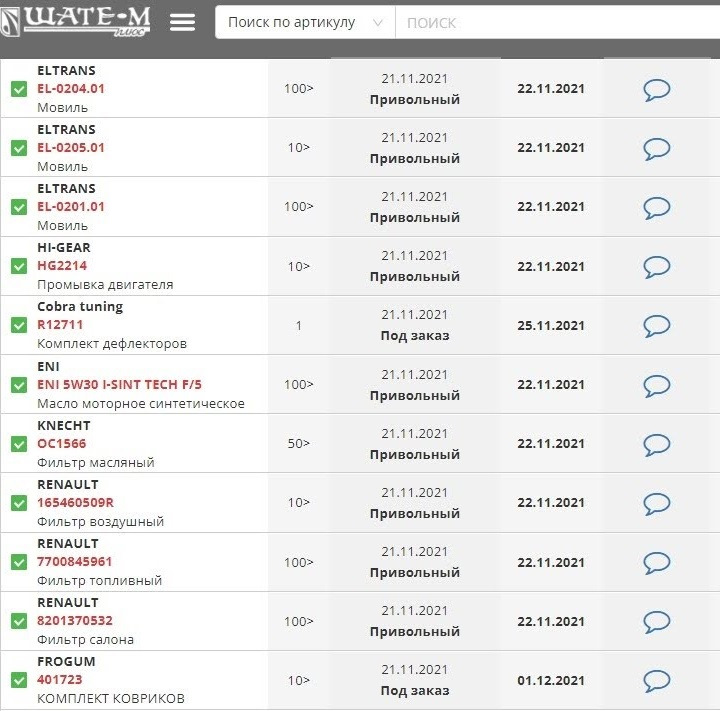Click into the ПОИСК search field
The width and height of the screenshot is (720, 711).
pyautogui.click(x=555, y=22)
